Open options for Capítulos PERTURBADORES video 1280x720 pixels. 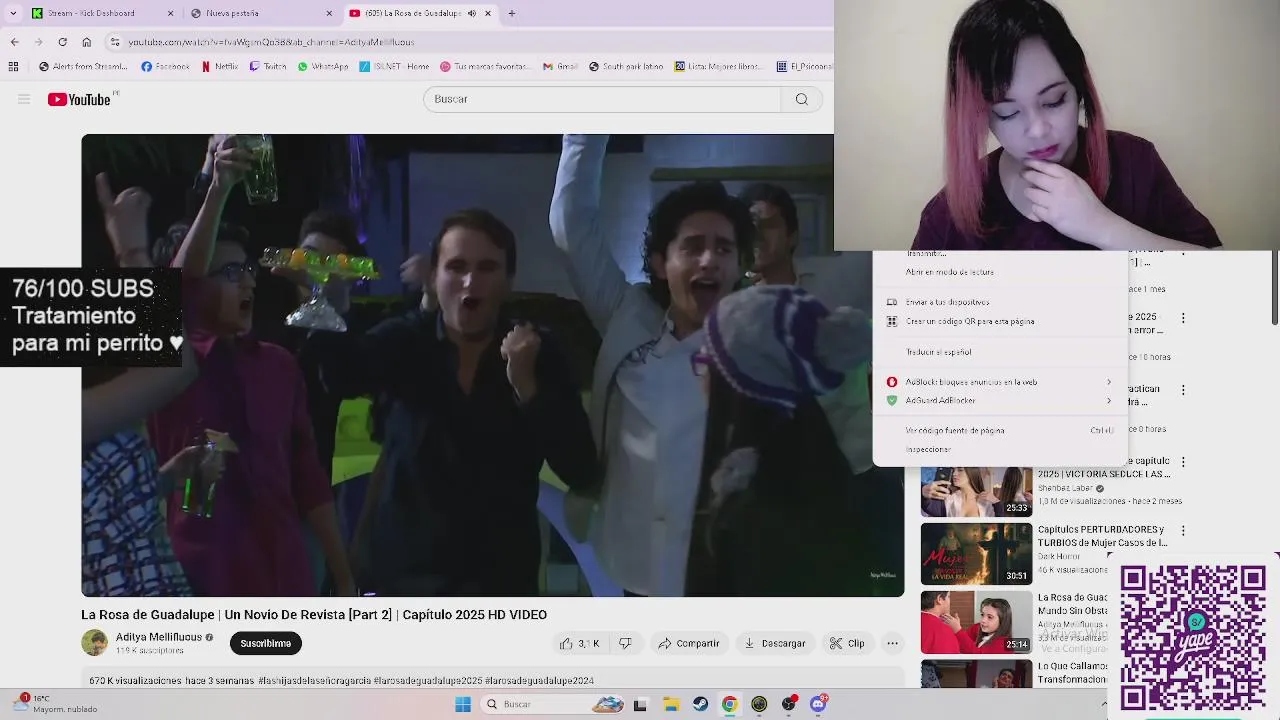(x=1183, y=531)
